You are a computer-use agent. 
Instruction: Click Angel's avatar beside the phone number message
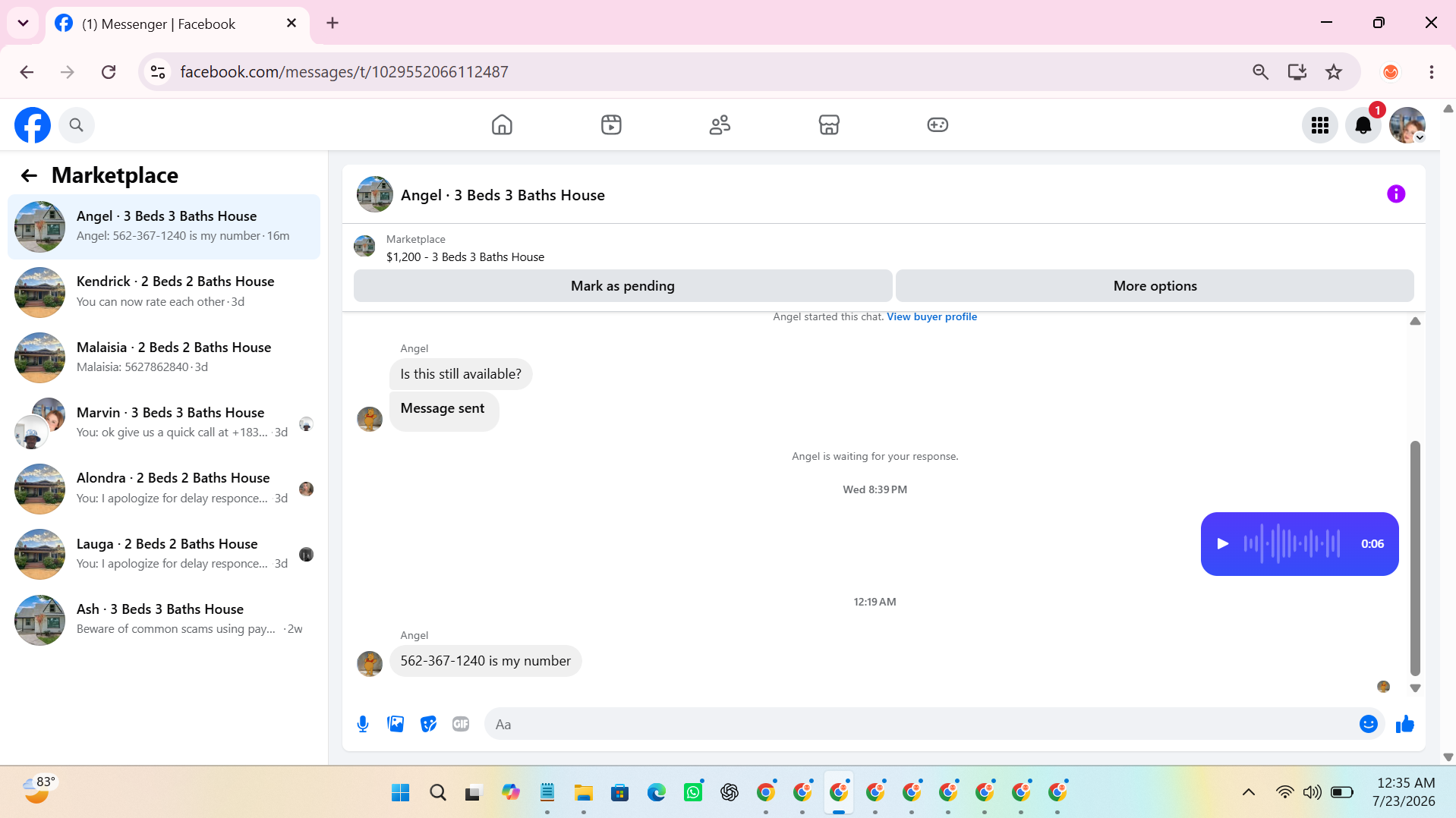pos(370,663)
